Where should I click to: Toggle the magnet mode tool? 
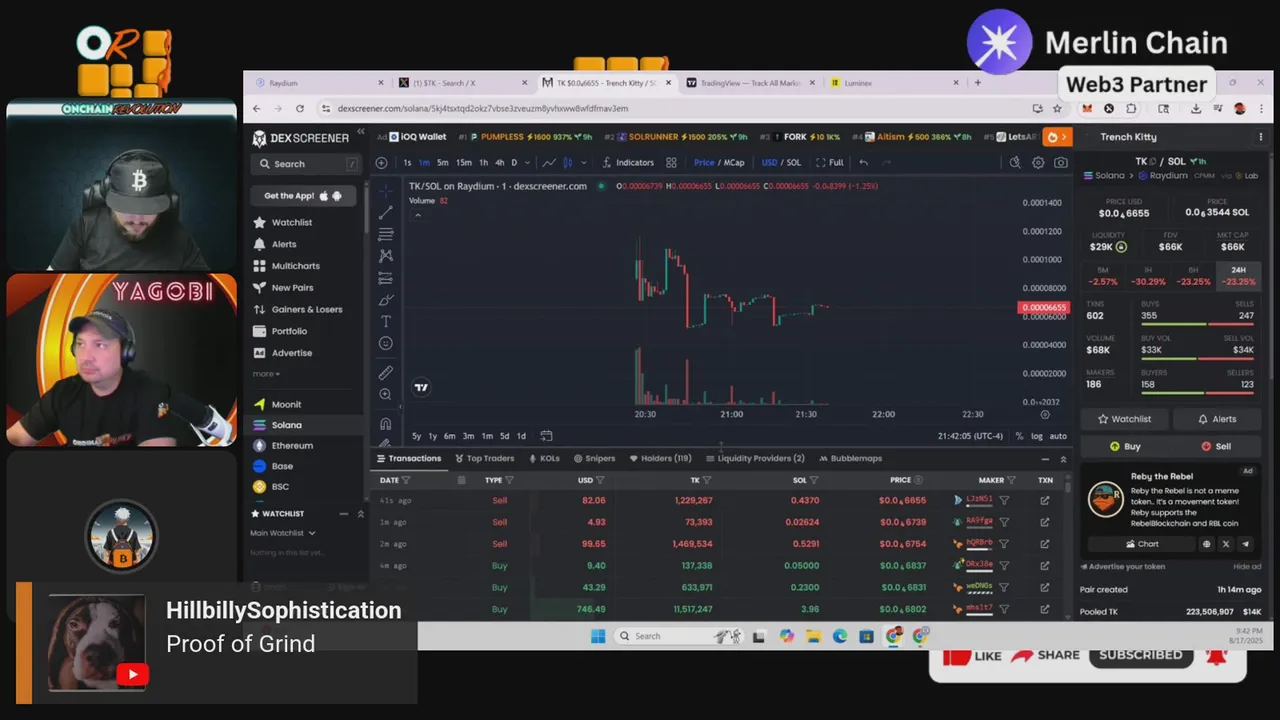(x=385, y=423)
